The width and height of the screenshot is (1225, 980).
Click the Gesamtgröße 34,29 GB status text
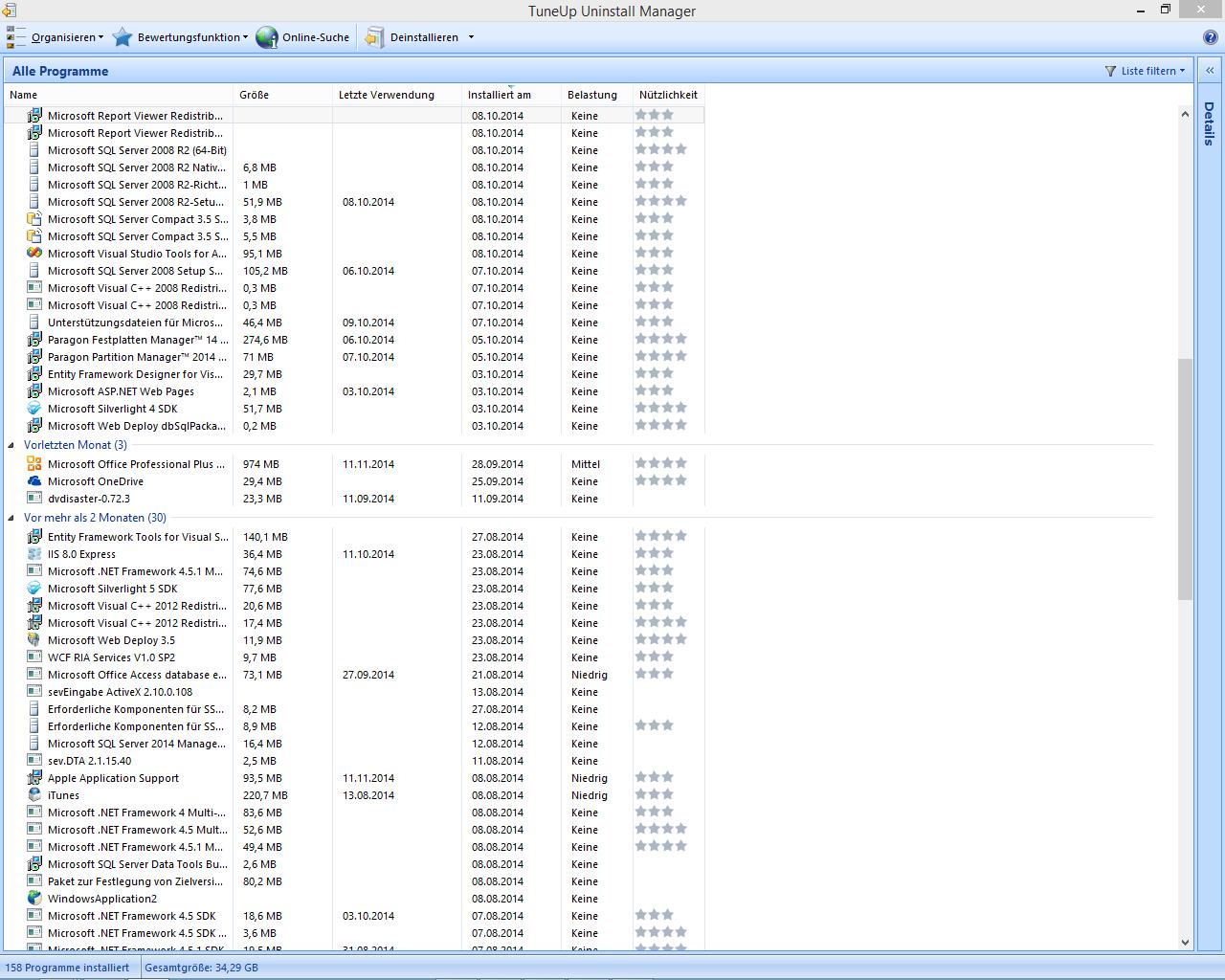201,968
